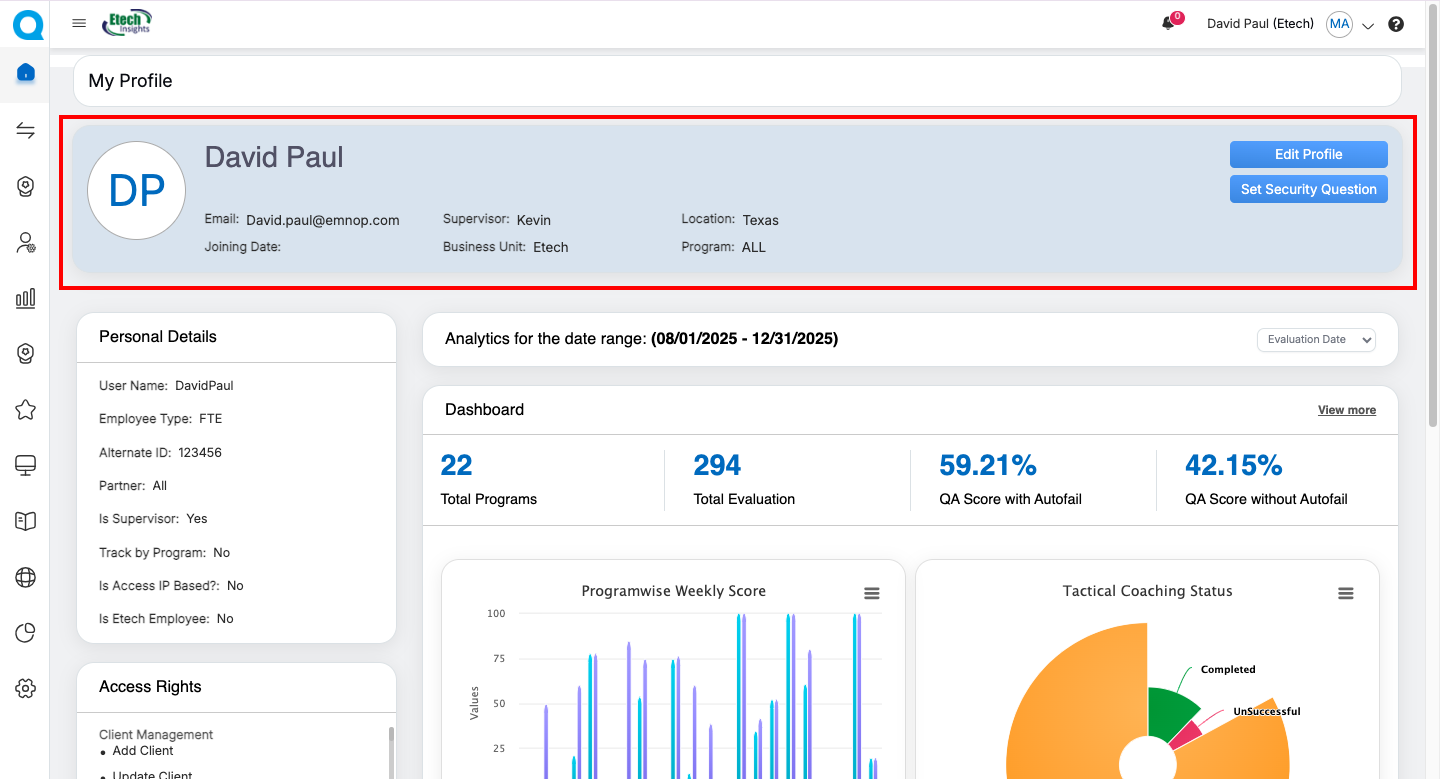
Task: Open the user settings sidebar icon
Action: tap(26, 242)
